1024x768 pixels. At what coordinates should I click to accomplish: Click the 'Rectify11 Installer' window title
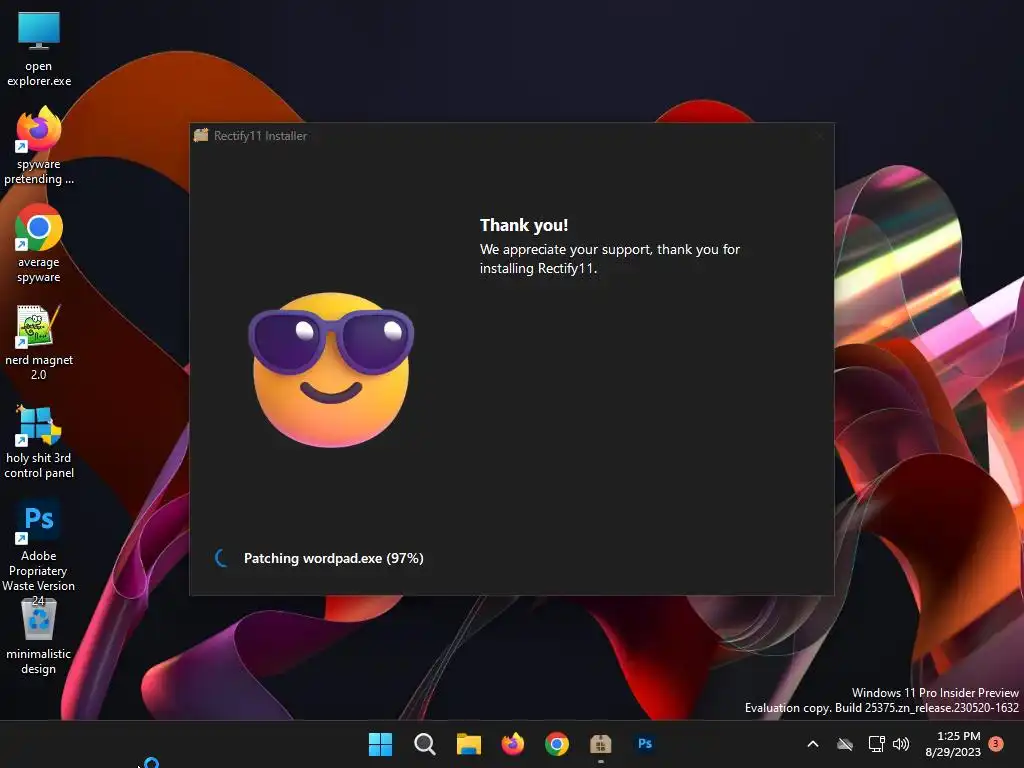(x=261, y=136)
